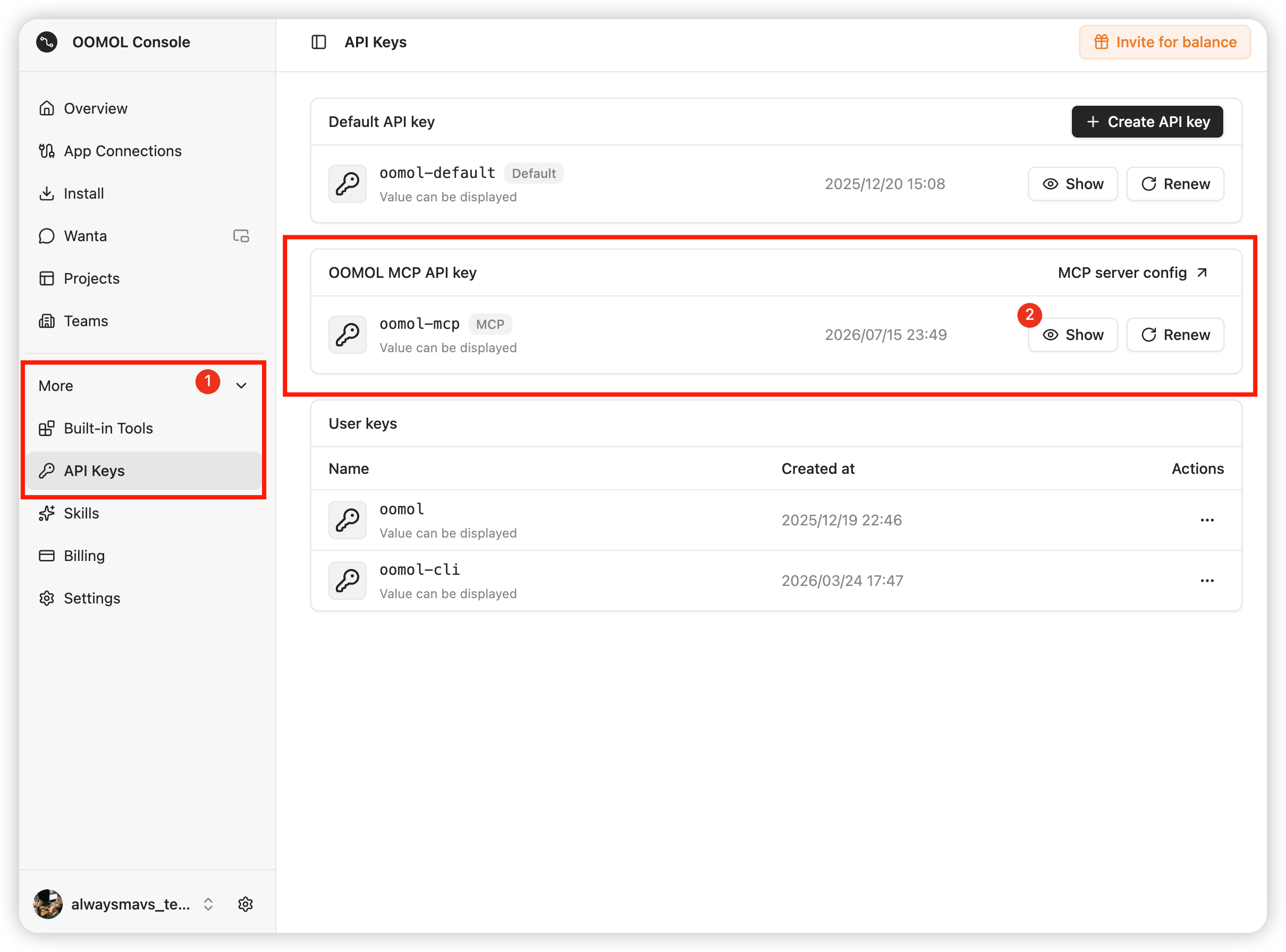Viewport: 1286px width, 952px height.
Task: Collapse the More section chevron
Action: coord(241,386)
